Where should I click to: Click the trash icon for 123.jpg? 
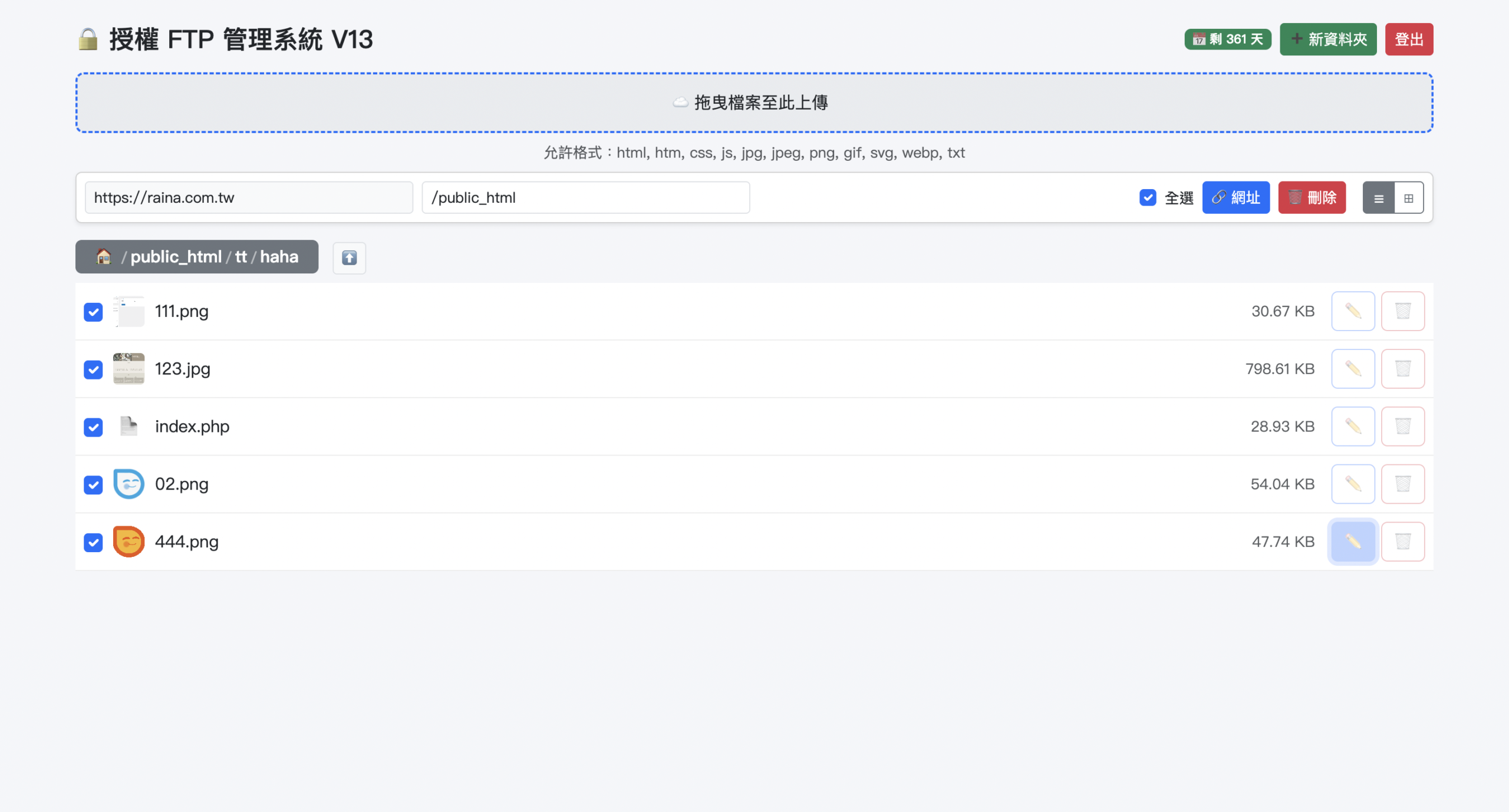1403,369
